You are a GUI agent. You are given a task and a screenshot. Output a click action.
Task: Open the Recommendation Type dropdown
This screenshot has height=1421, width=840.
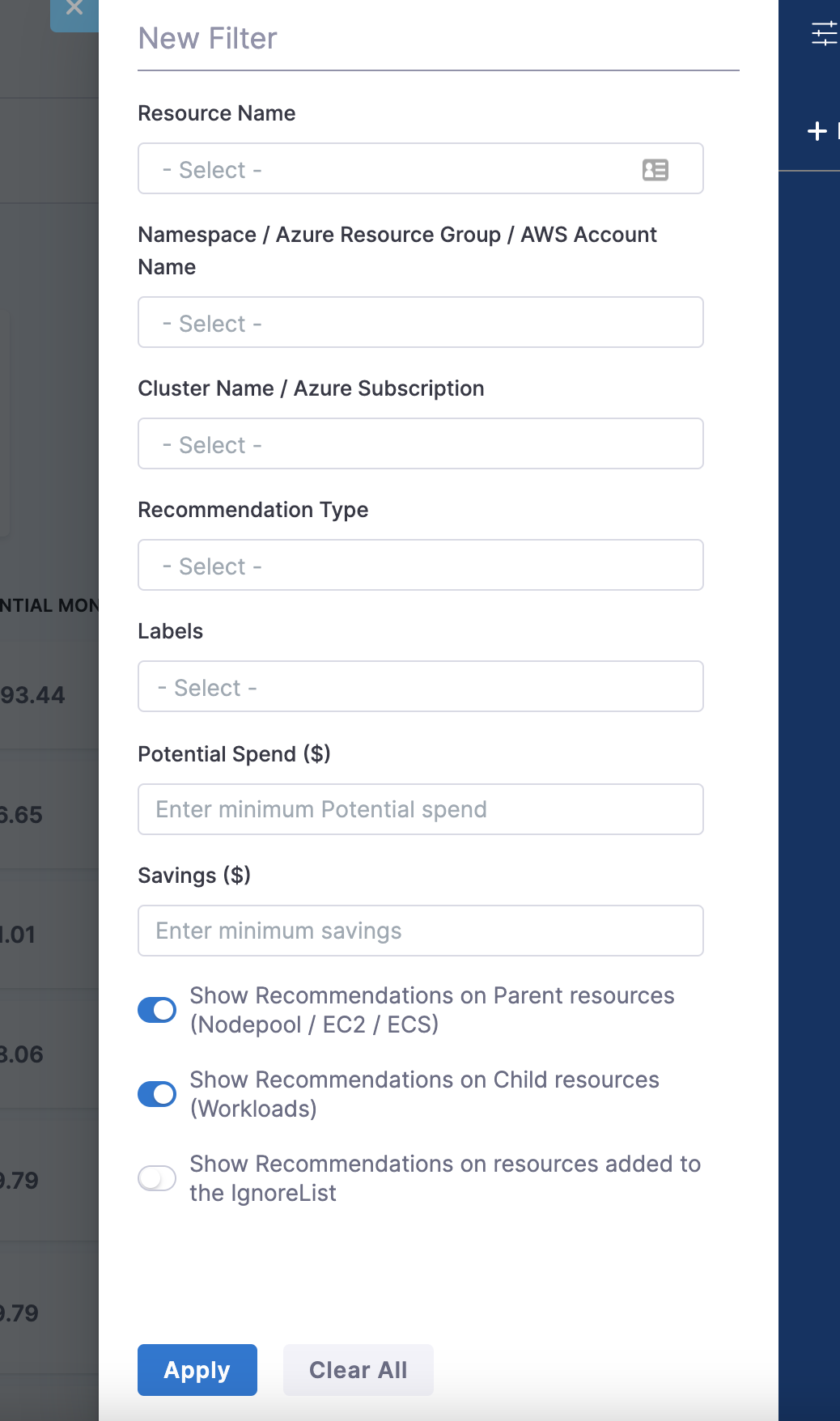[420, 566]
